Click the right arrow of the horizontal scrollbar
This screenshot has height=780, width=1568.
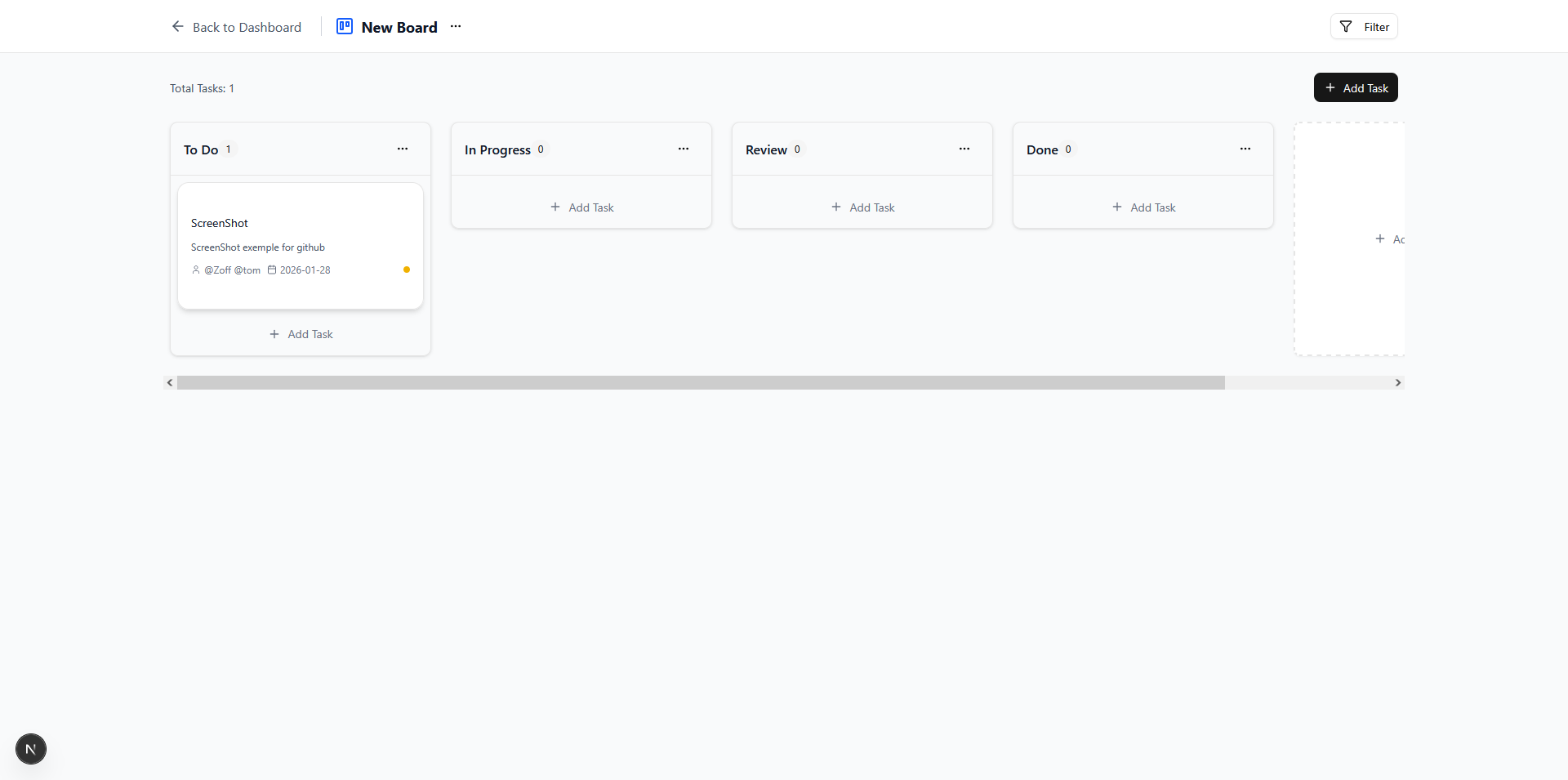1397,382
